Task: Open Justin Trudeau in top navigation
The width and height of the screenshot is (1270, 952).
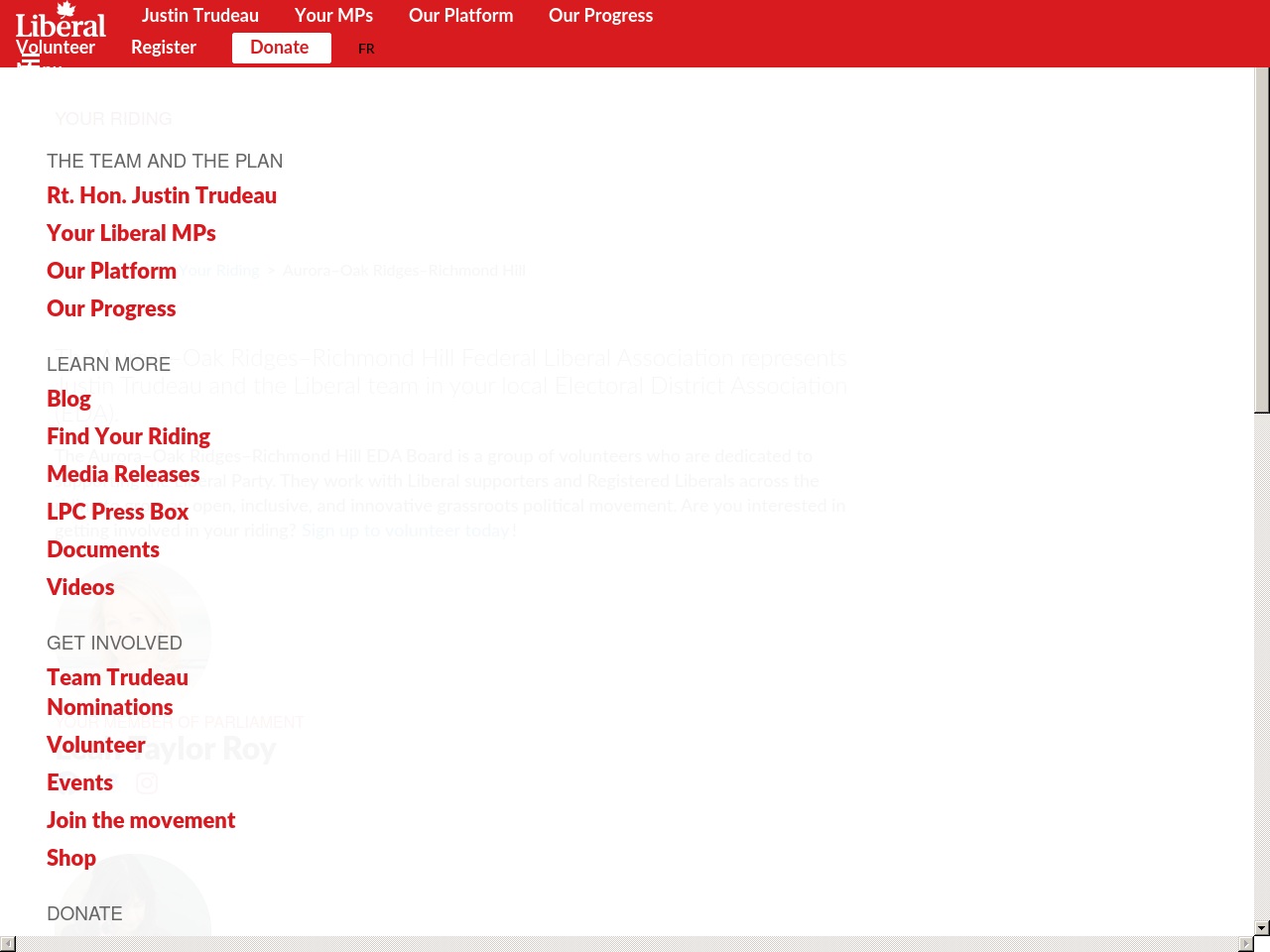Action: (x=200, y=16)
